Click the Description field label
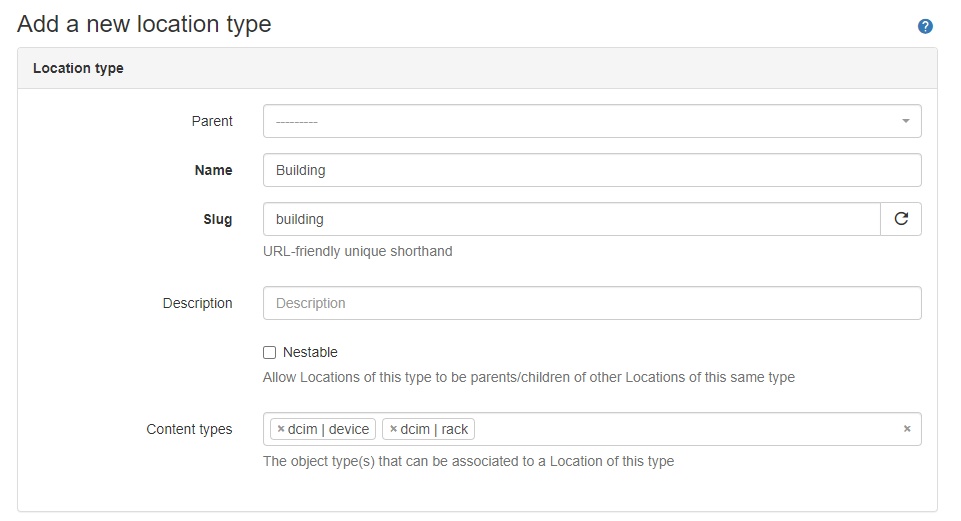This screenshot has width=961, height=521. pos(198,303)
